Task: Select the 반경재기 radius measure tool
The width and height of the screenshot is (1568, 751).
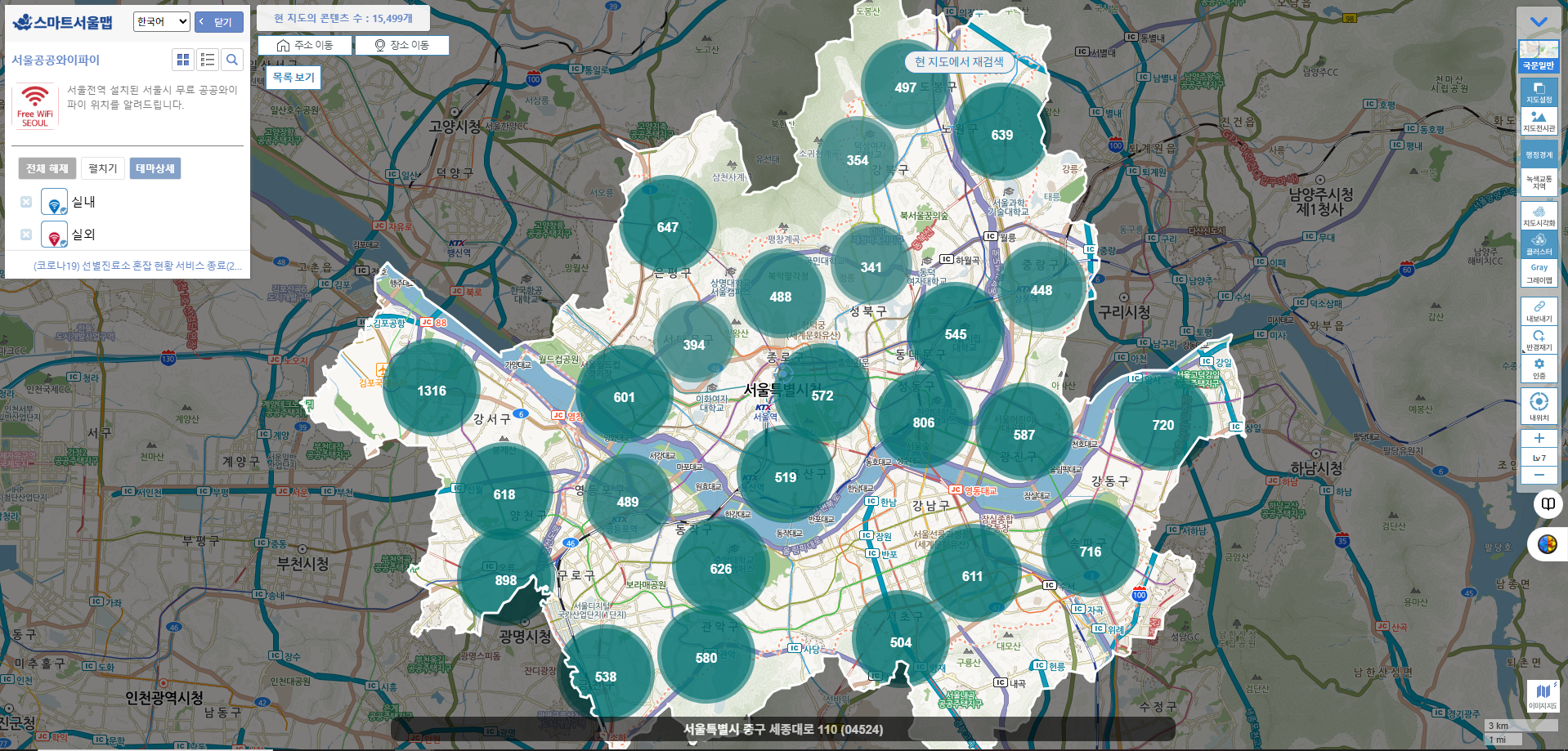Action: pos(1539,340)
